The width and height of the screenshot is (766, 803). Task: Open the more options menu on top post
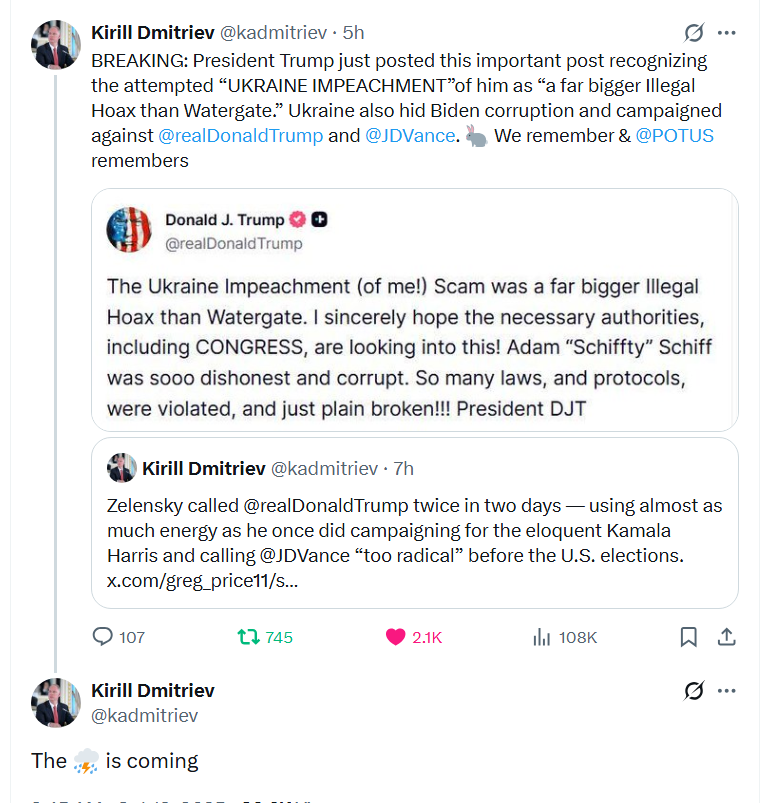pyautogui.click(x=727, y=33)
